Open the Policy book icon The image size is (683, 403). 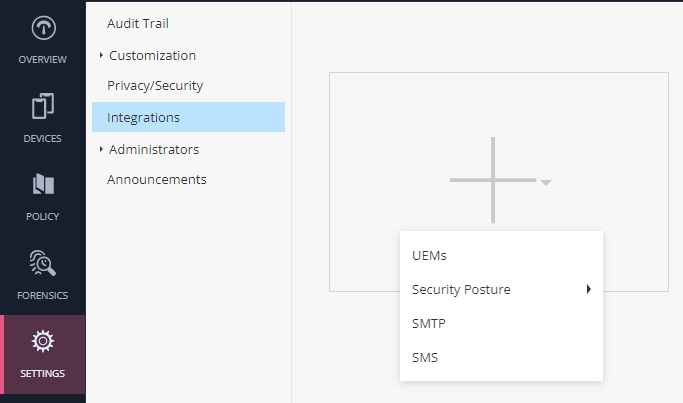tap(43, 184)
